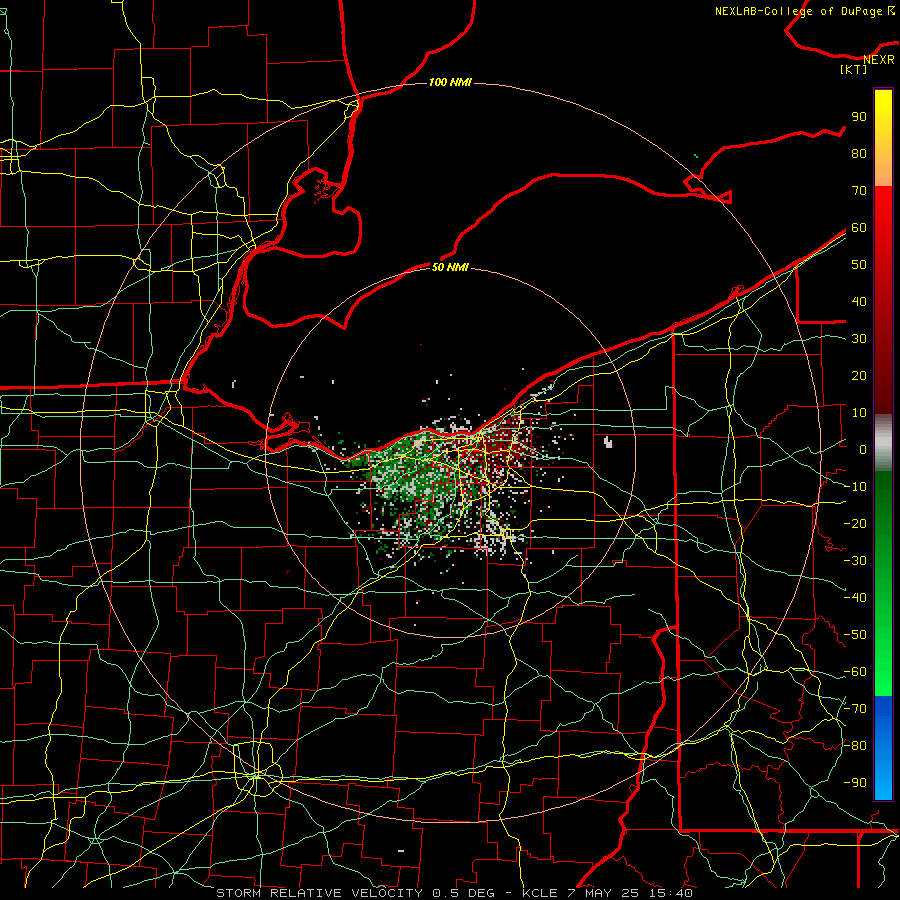Pick the yellow top segment of color bar

pyautogui.click(x=883, y=138)
